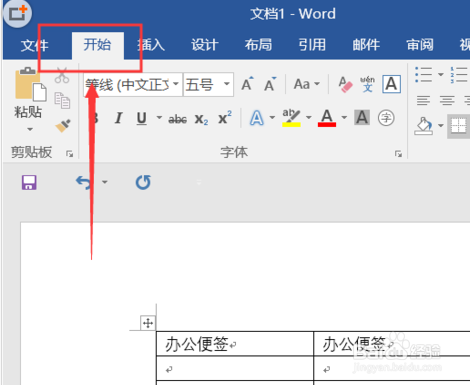The height and width of the screenshot is (385, 470).
Task: Click the table borders button
Action: [458, 126]
